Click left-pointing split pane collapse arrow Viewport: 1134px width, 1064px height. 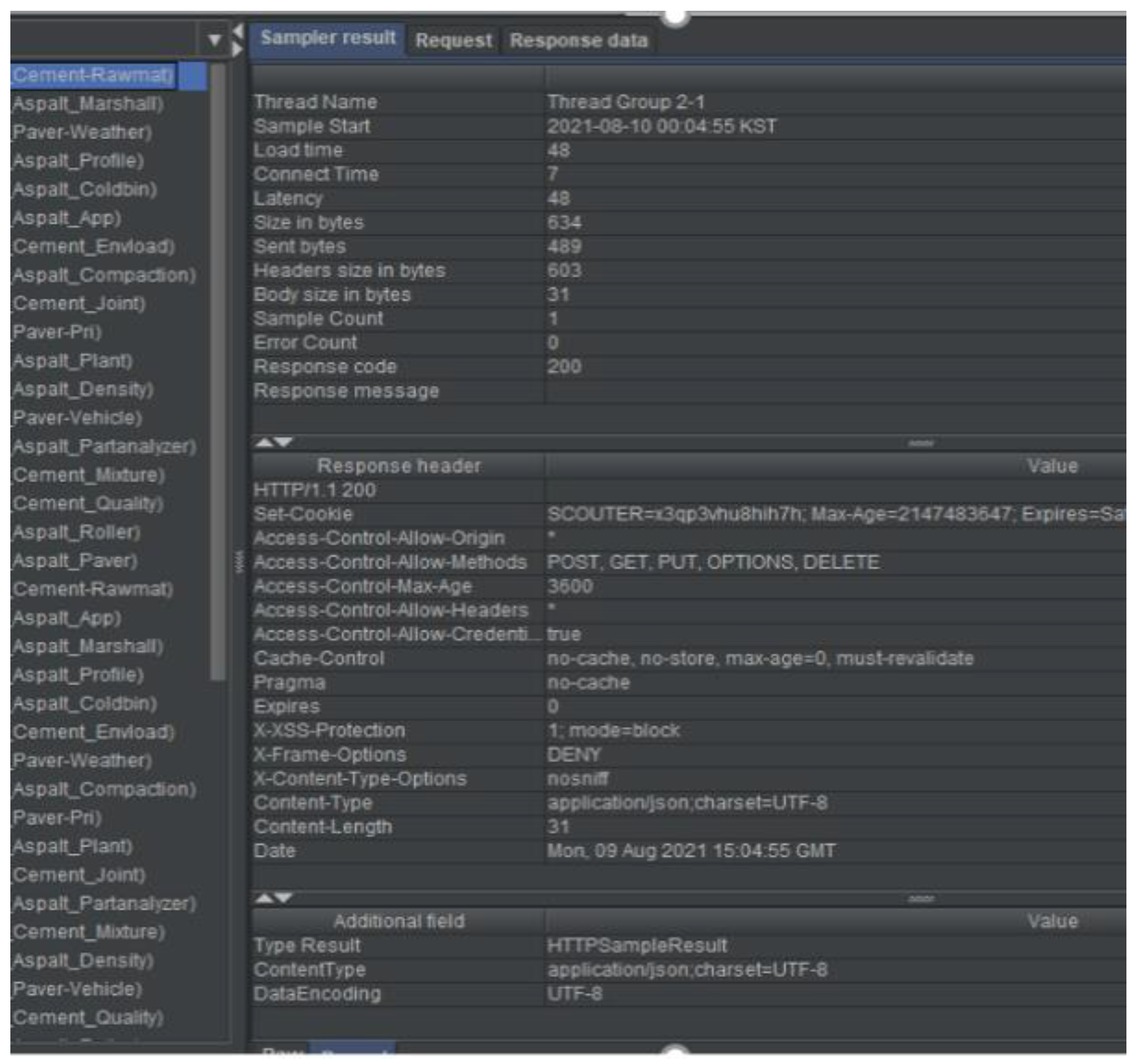point(238,31)
